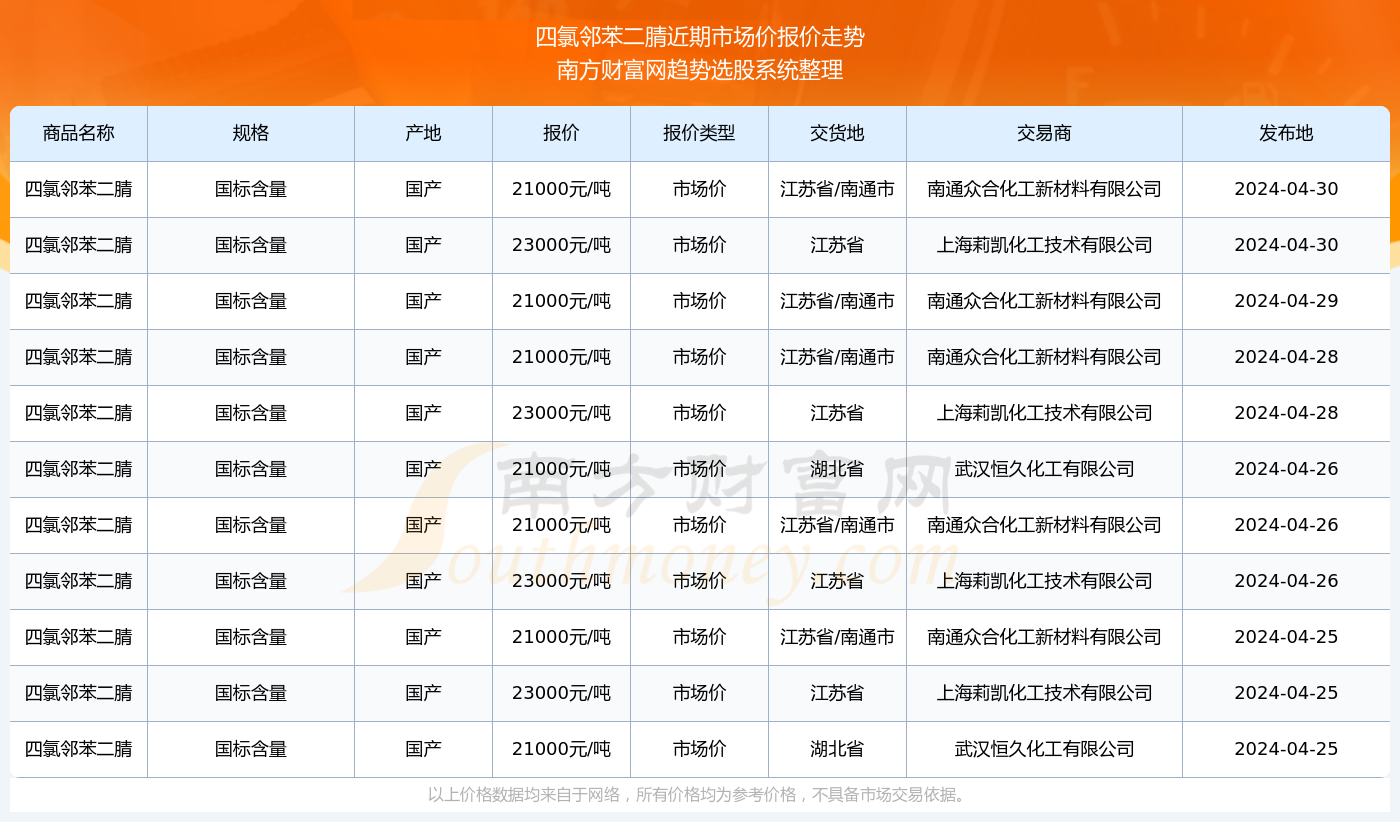Select the subtitle 南方财富网趋势选股系统整理

700,70
